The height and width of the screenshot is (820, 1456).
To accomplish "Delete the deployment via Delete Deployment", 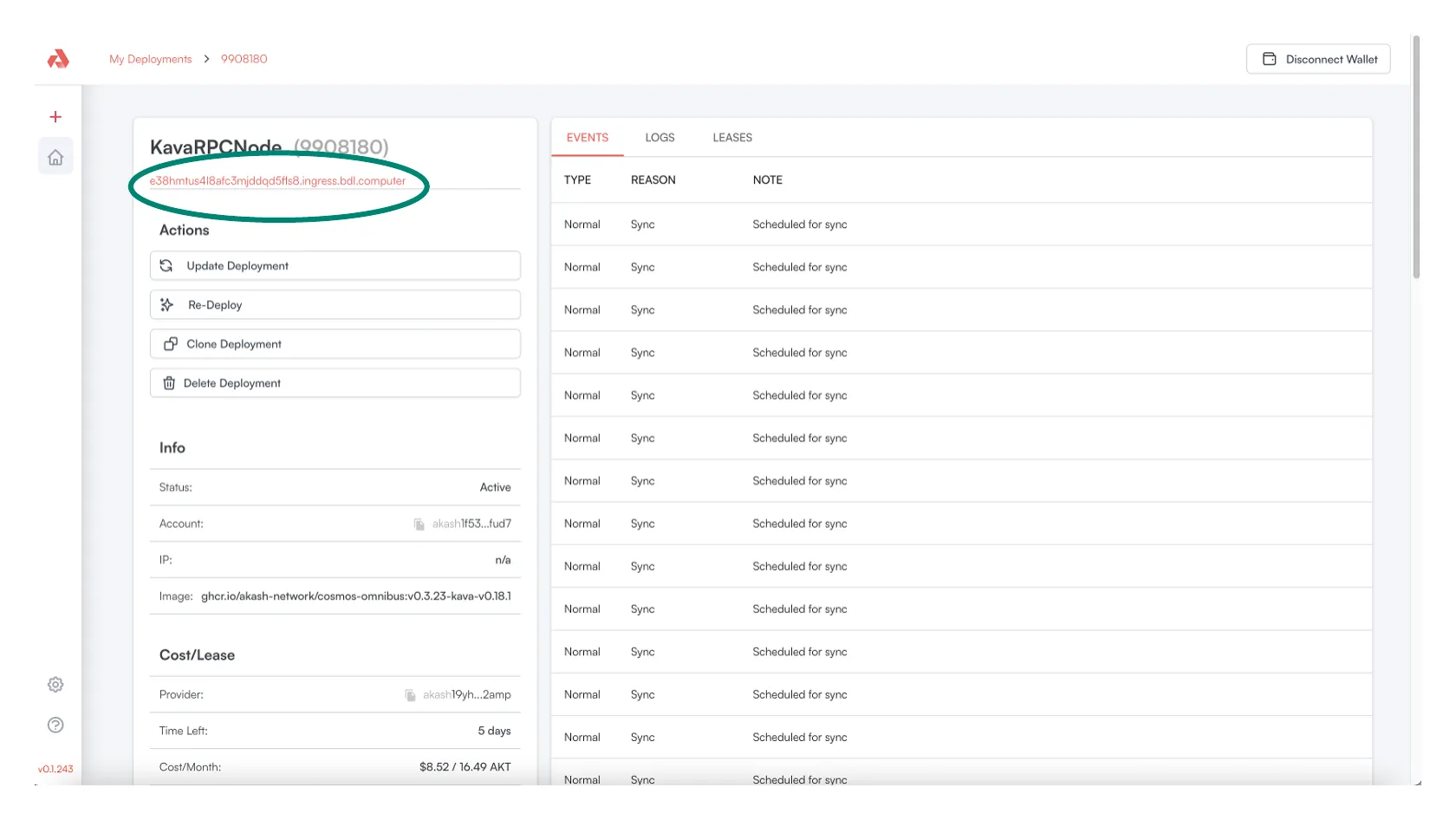I will point(335,383).
